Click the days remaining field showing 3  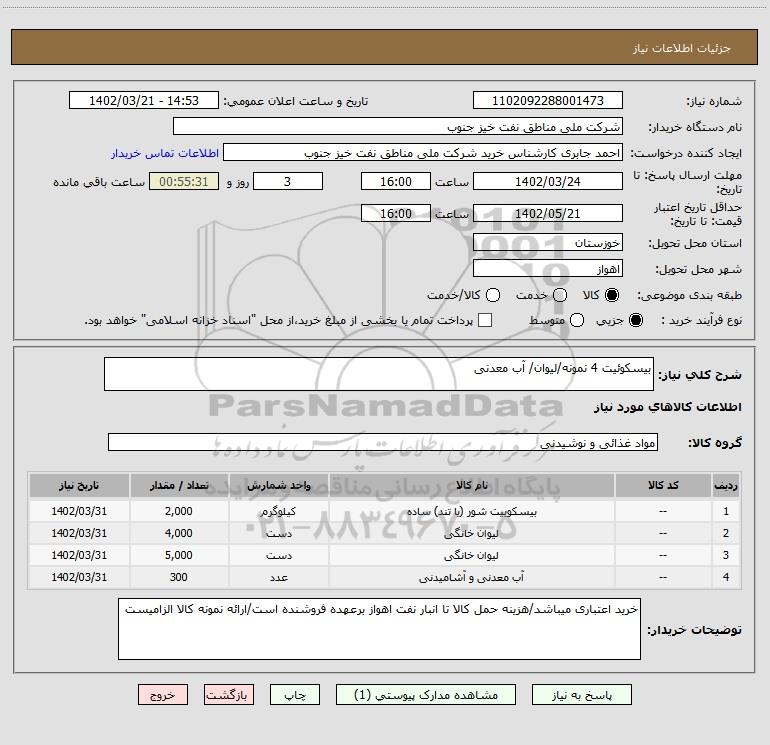pyautogui.click(x=288, y=181)
